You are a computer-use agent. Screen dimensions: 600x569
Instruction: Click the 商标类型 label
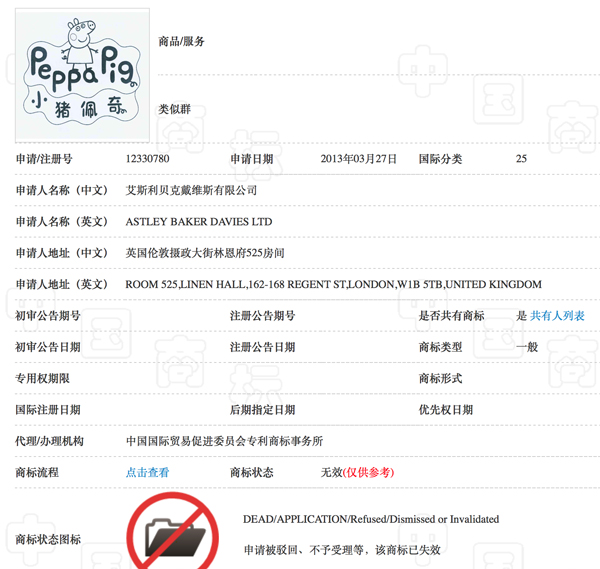pyautogui.click(x=440, y=347)
